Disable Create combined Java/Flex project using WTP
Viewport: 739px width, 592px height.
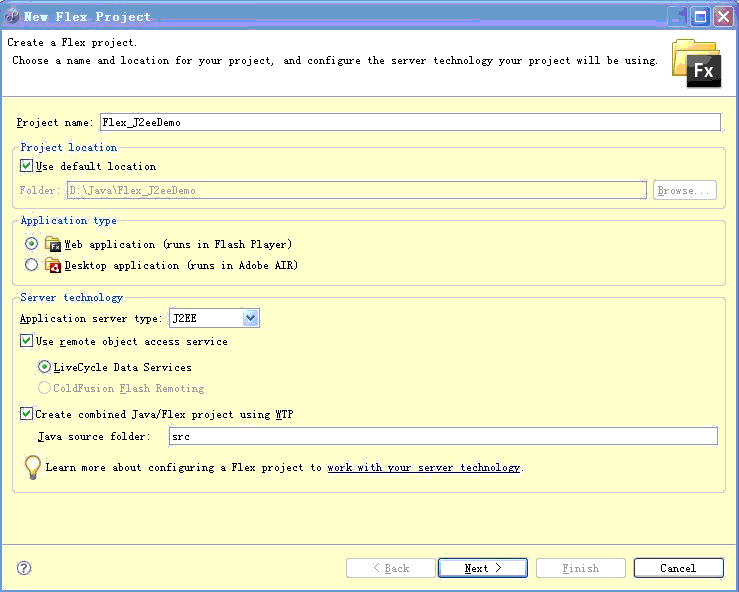pyautogui.click(x=26, y=414)
